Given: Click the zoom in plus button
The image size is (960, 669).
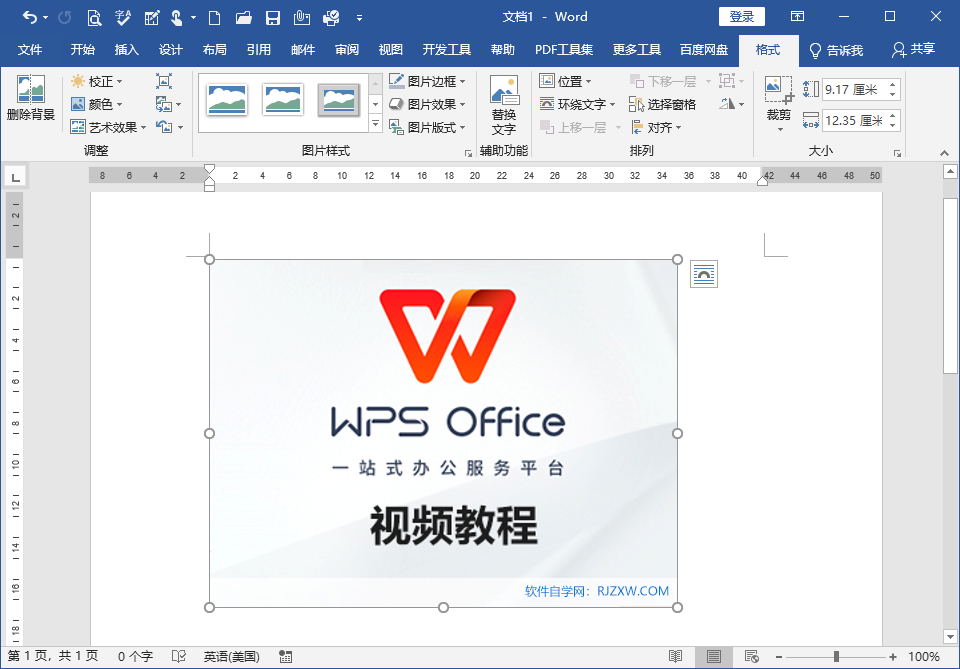Looking at the screenshot, I should point(893,657).
